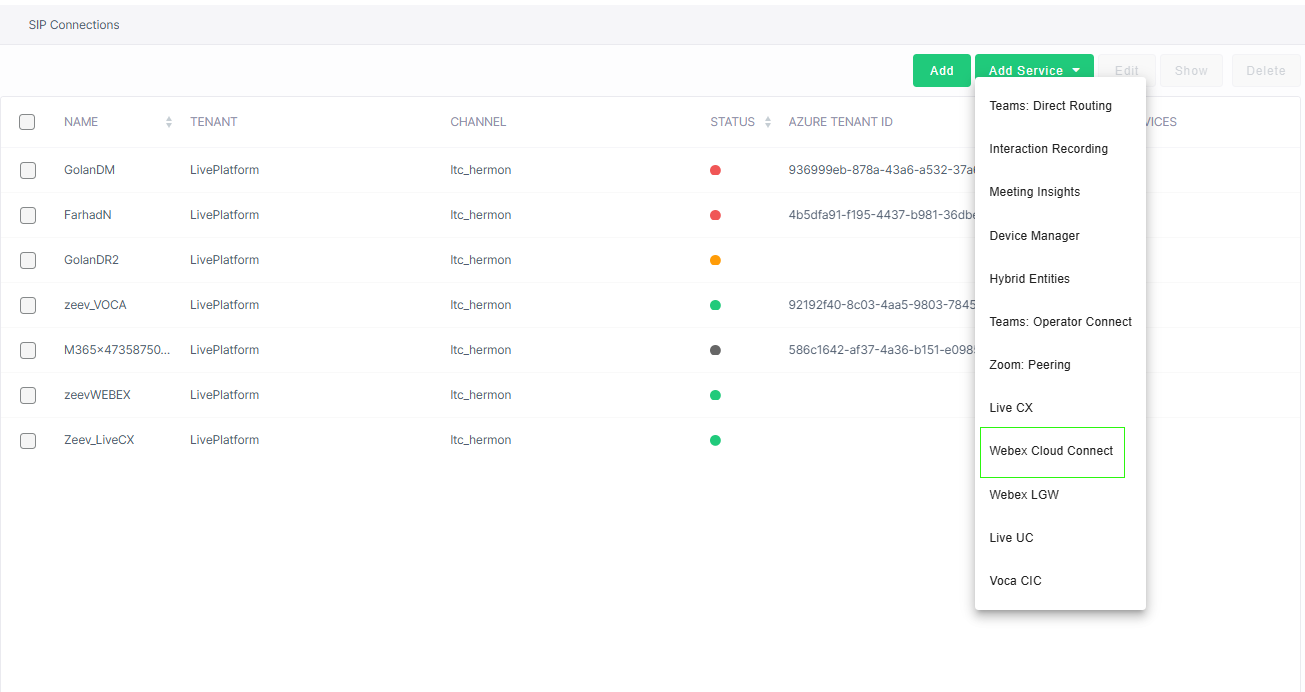Click Azure tenant ID starting 936999eb
Image resolution: width=1305 pixels, height=692 pixels.
point(881,170)
